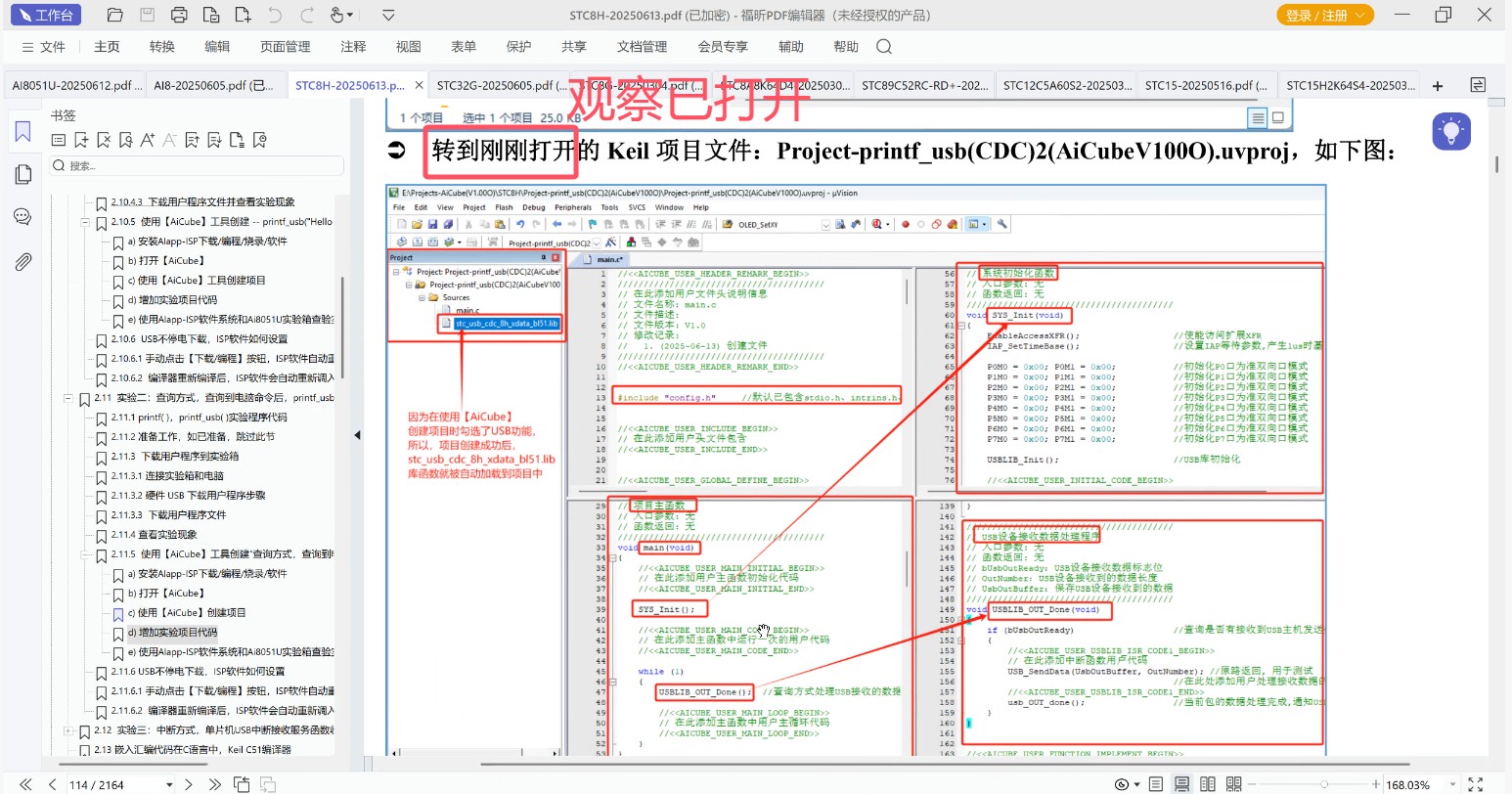
Task: Add a new tab with plus icon
Action: 1438,85
